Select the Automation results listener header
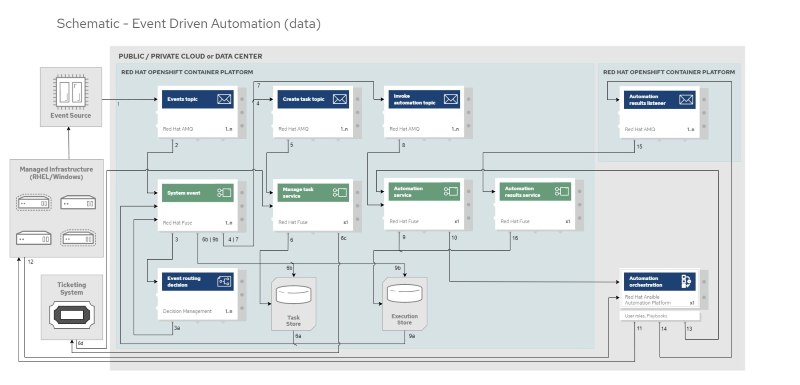Screen dimensions: 800x385 (660, 100)
